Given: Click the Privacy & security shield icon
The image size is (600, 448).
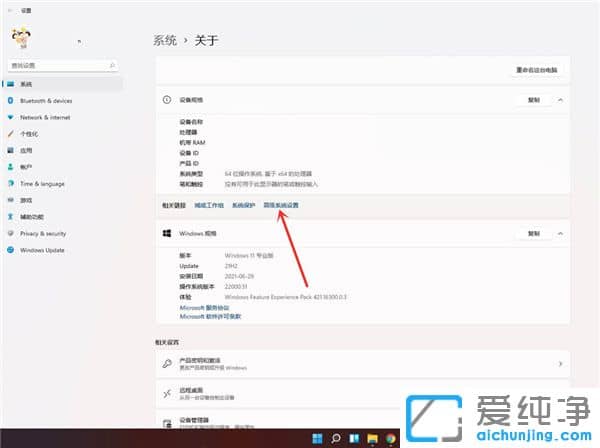Looking at the screenshot, I should pyautogui.click(x=11, y=233).
